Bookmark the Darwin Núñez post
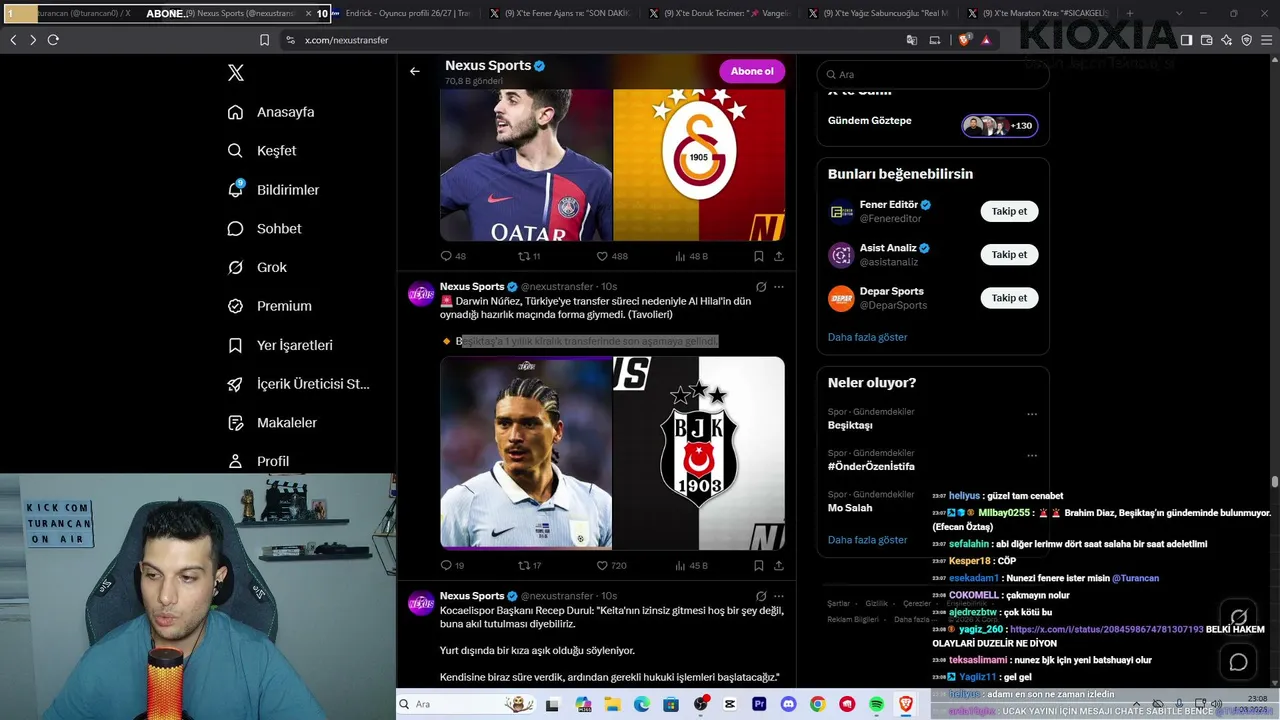1280x720 pixels. pos(759,565)
